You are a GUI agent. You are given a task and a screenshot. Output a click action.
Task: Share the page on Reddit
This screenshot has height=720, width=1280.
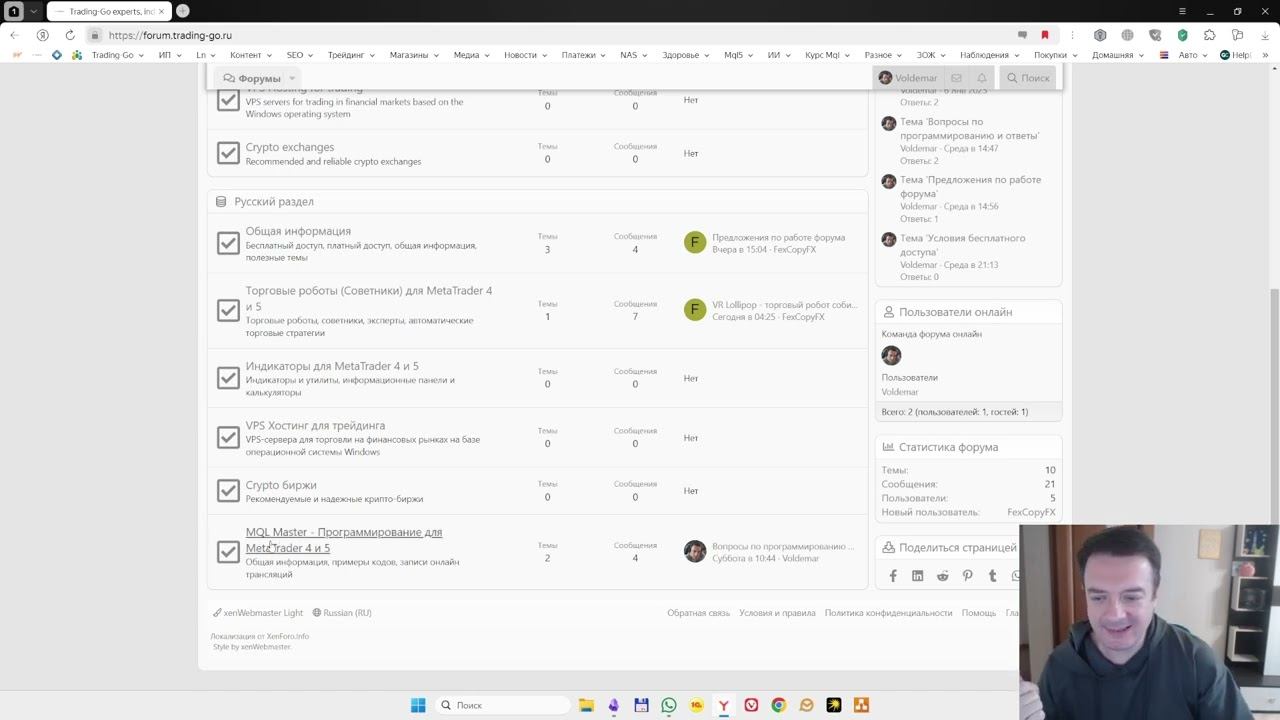942,576
